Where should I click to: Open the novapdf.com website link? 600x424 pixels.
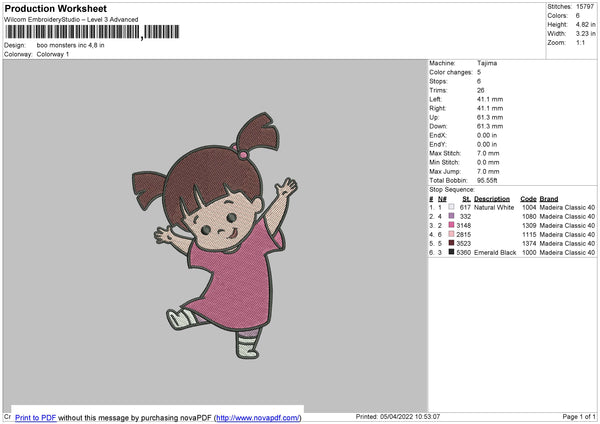tap(258, 417)
